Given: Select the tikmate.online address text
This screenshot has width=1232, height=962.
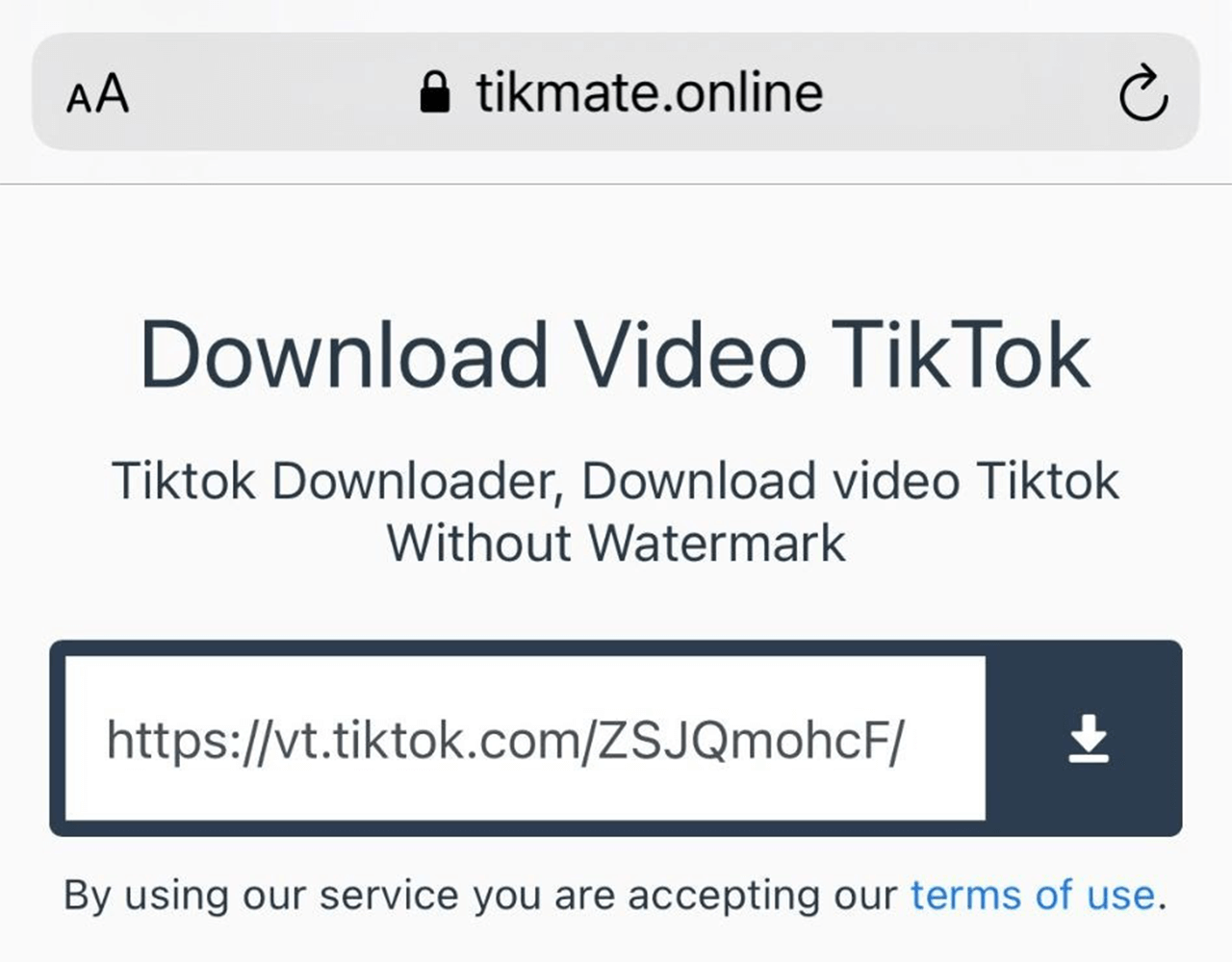Looking at the screenshot, I should click(650, 93).
